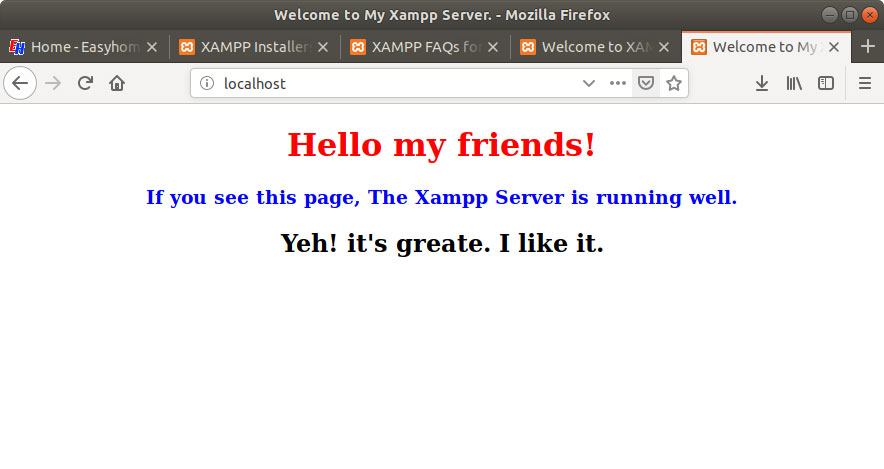Click the Easyhom favicon in first tab
884x469 pixels.
click(17, 47)
